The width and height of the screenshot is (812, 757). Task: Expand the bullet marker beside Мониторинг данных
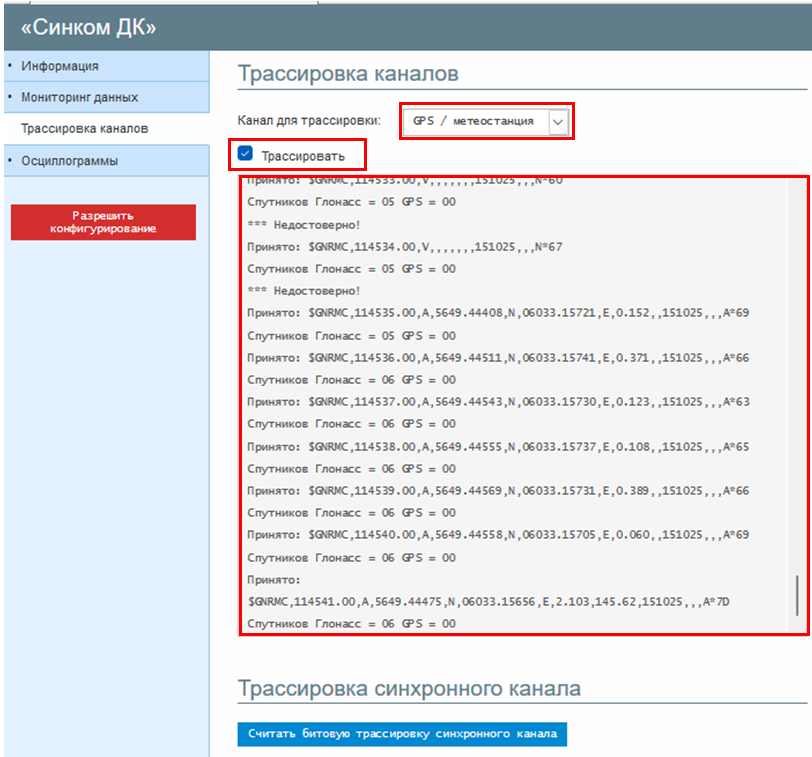click(9, 98)
